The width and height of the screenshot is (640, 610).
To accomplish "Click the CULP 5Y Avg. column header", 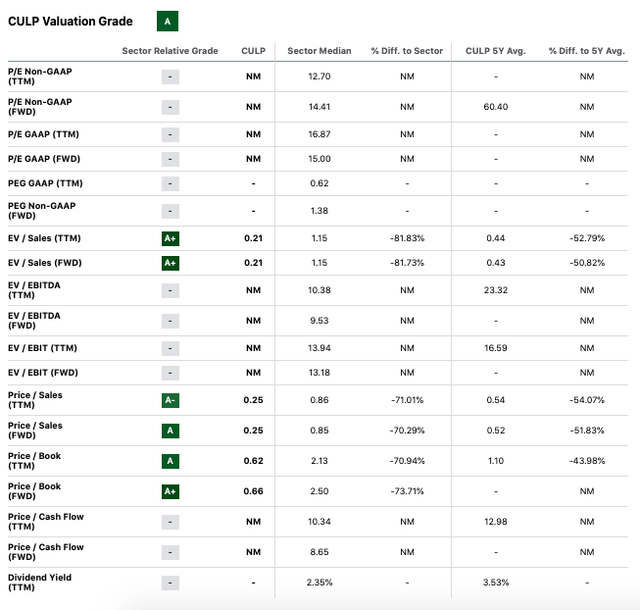I will 496,51.
